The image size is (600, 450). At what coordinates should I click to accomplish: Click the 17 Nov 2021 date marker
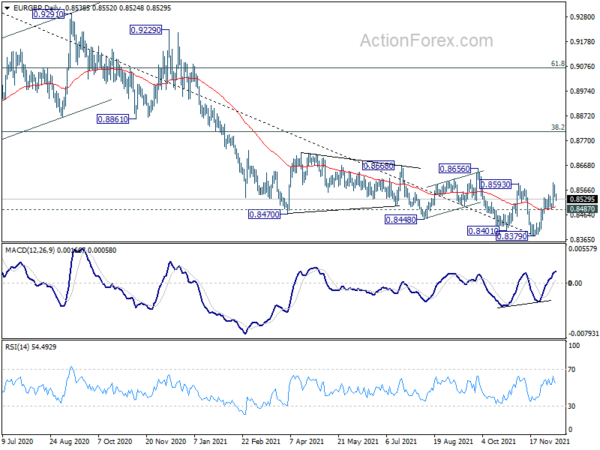(547, 441)
